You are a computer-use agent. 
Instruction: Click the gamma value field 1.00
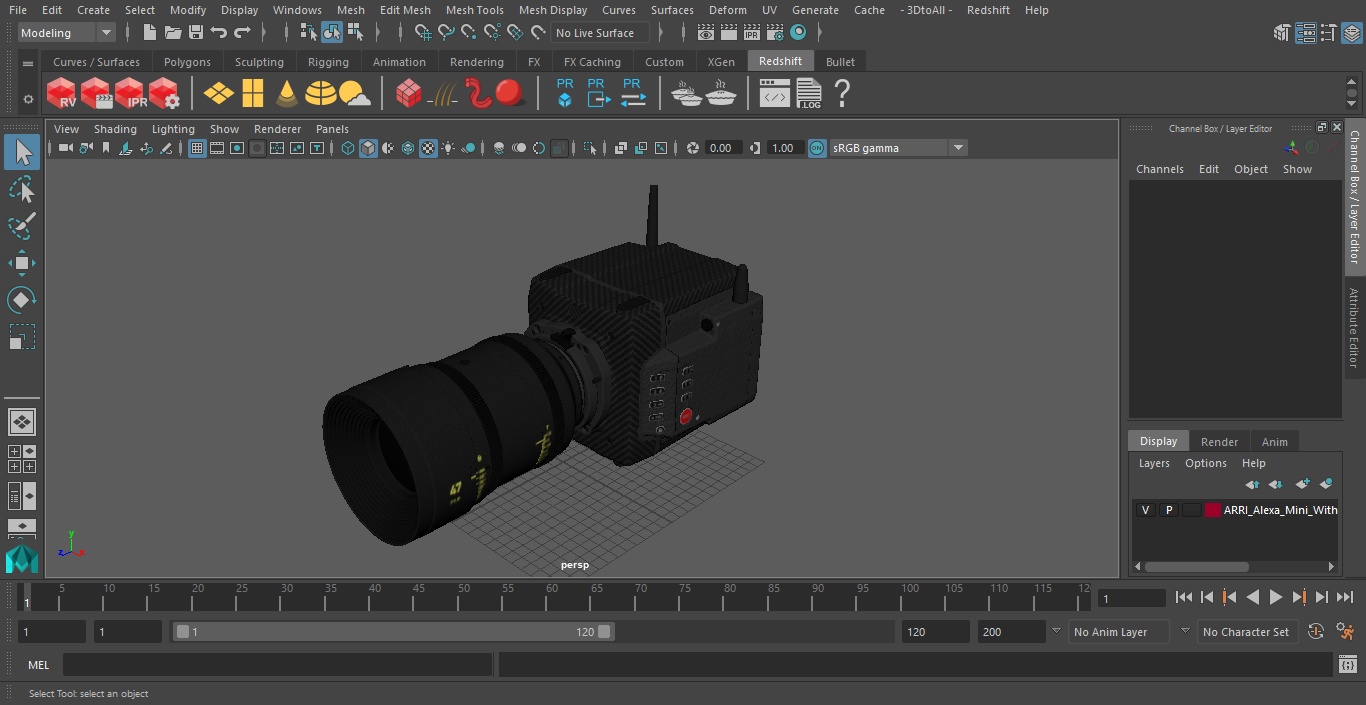pyautogui.click(x=782, y=148)
